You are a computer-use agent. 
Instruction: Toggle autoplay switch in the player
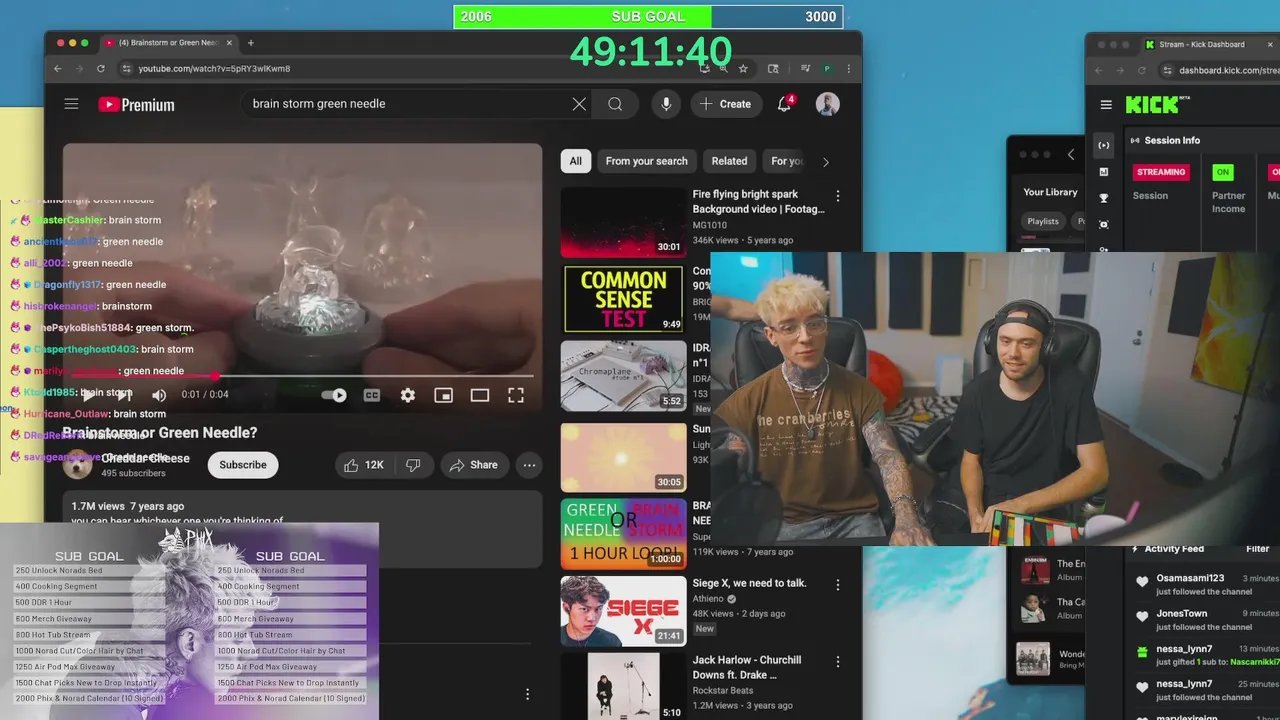coord(335,395)
